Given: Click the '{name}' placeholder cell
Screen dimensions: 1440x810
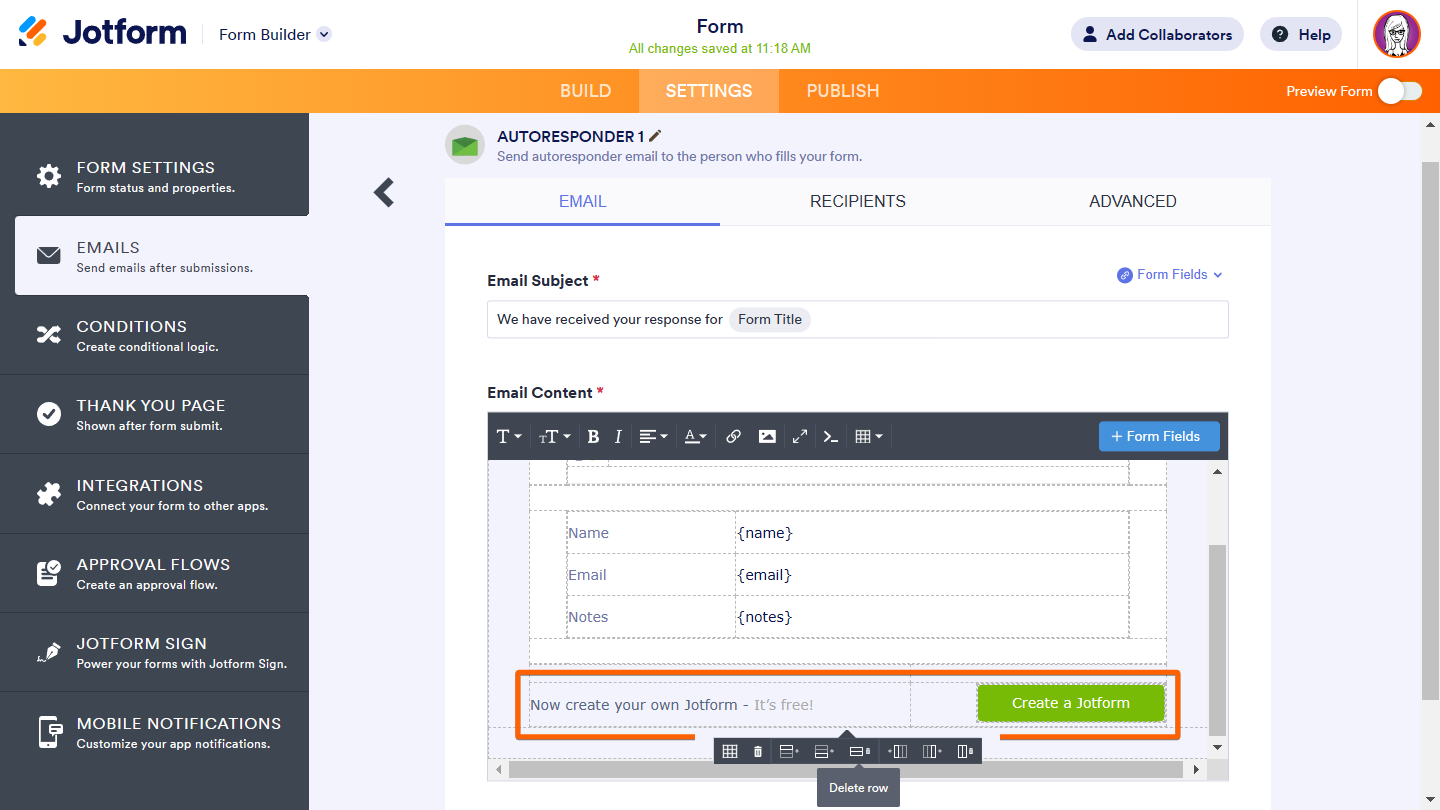Looking at the screenshot, I should (x=932, y=533).
